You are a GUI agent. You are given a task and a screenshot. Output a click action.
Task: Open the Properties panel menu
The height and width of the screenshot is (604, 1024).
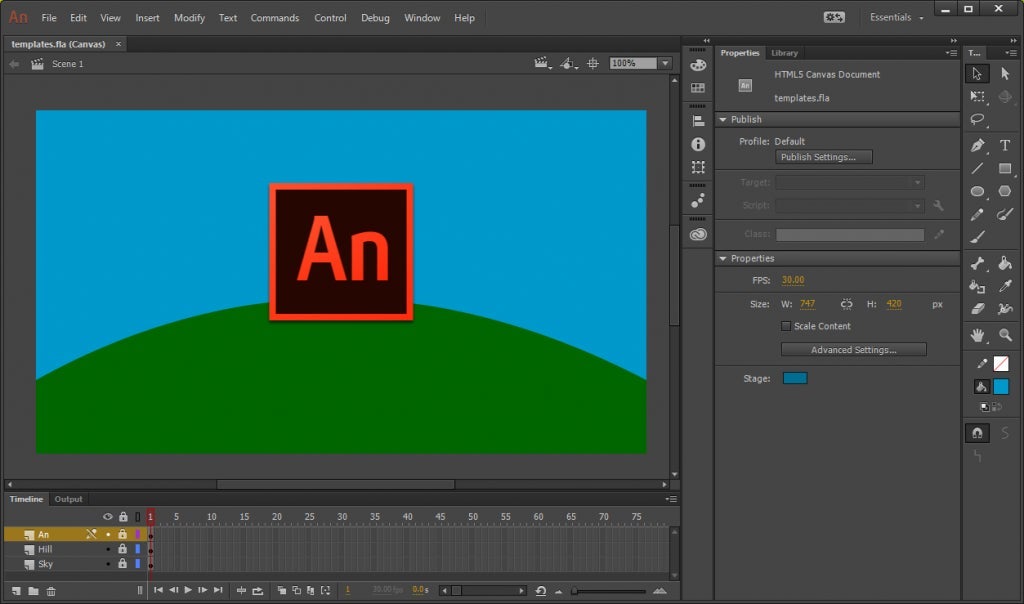point(950,52)
